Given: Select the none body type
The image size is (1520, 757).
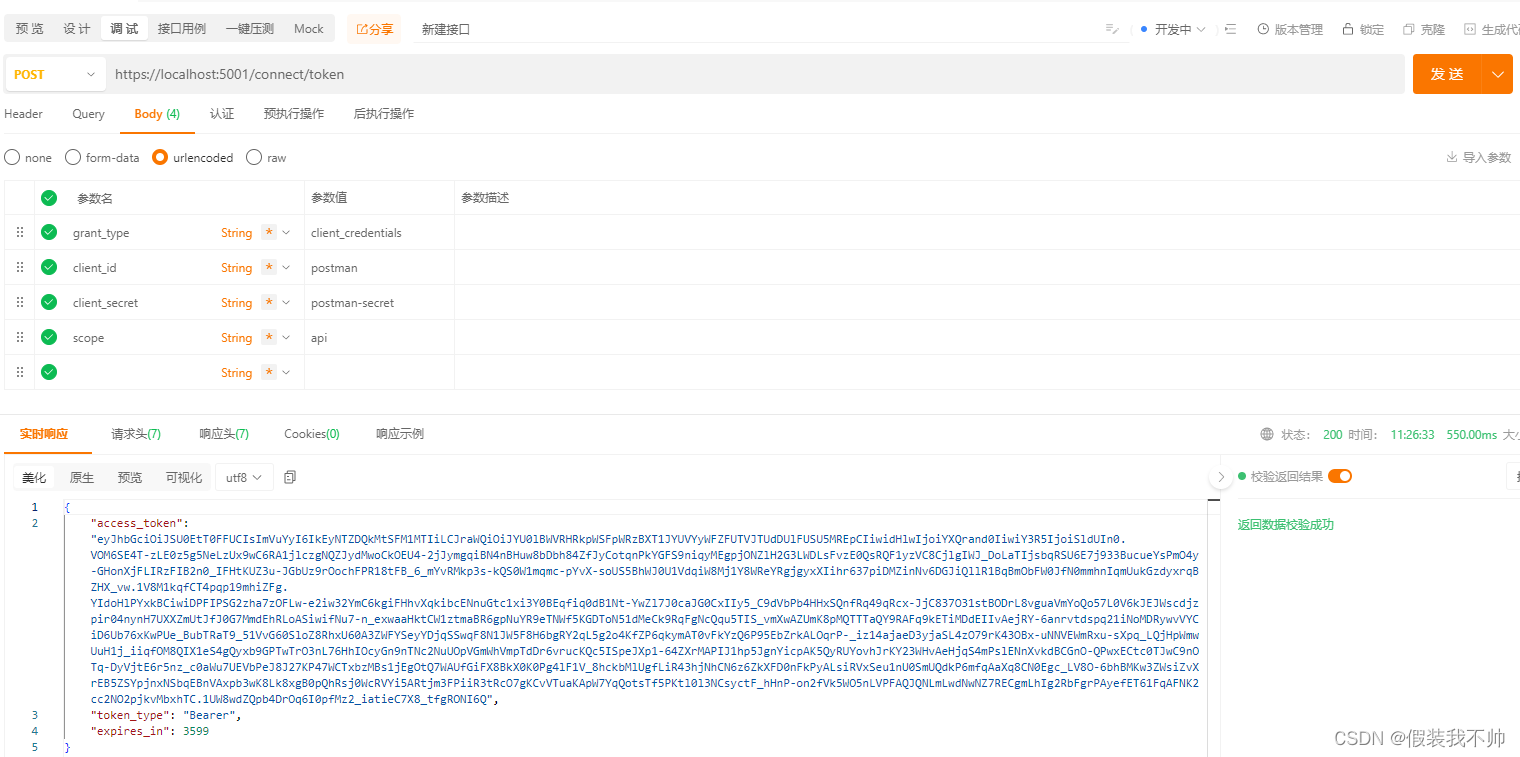Looking at the screenshot, I should (12, 157).
